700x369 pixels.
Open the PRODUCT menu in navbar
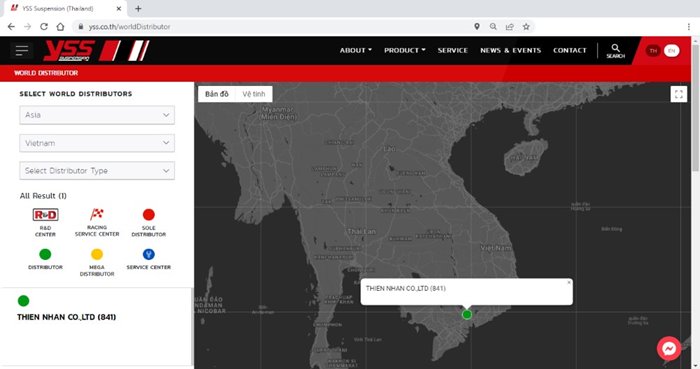coord(404,50)
